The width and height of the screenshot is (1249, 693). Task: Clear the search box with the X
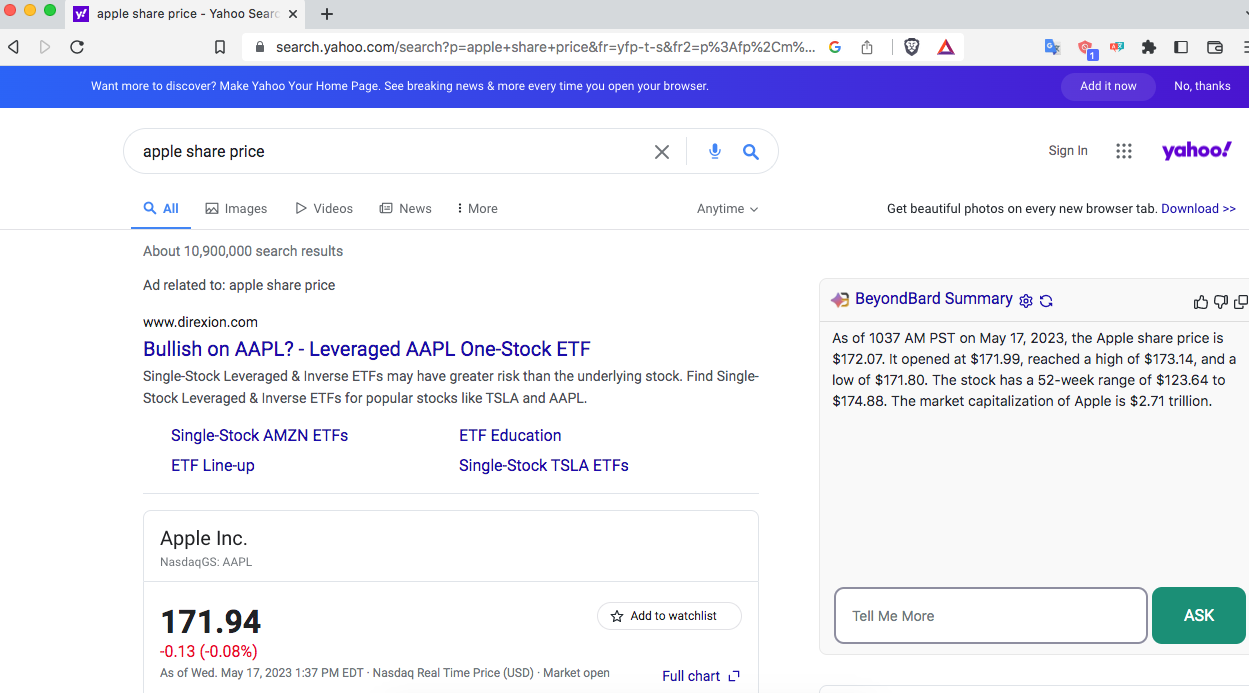[662, 152]
